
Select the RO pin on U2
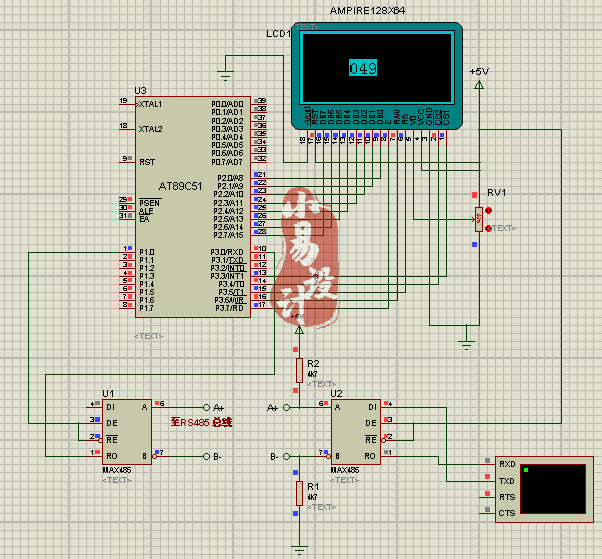coord(370,456)
